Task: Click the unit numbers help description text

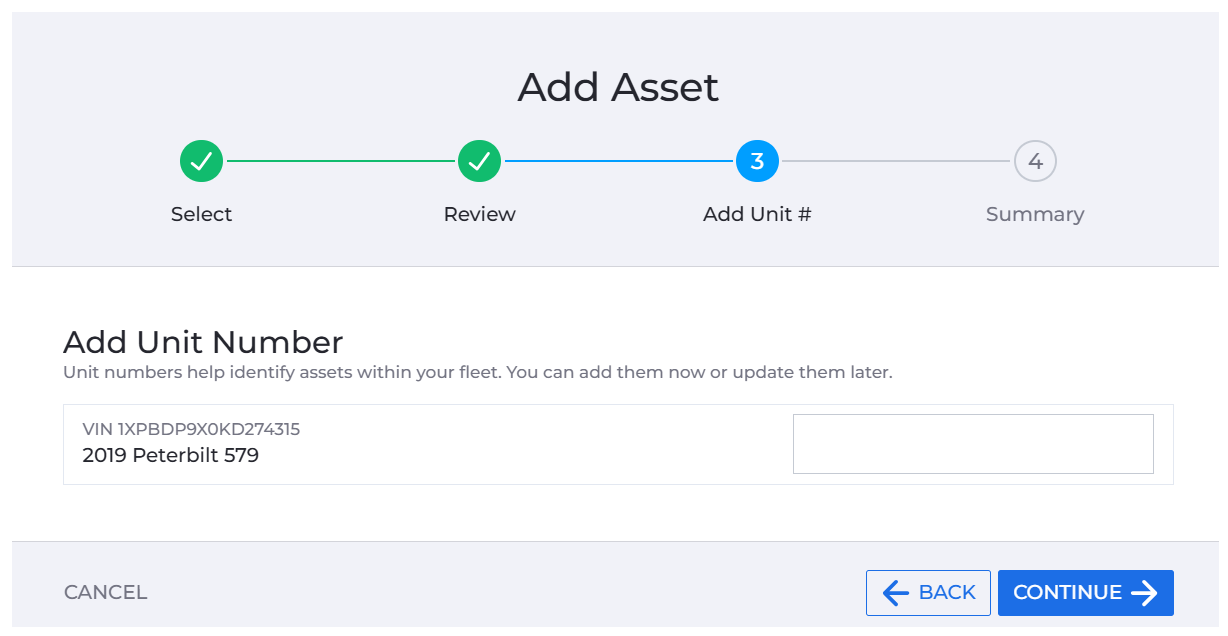Action: pyautogui.click(x=477, y=373)
